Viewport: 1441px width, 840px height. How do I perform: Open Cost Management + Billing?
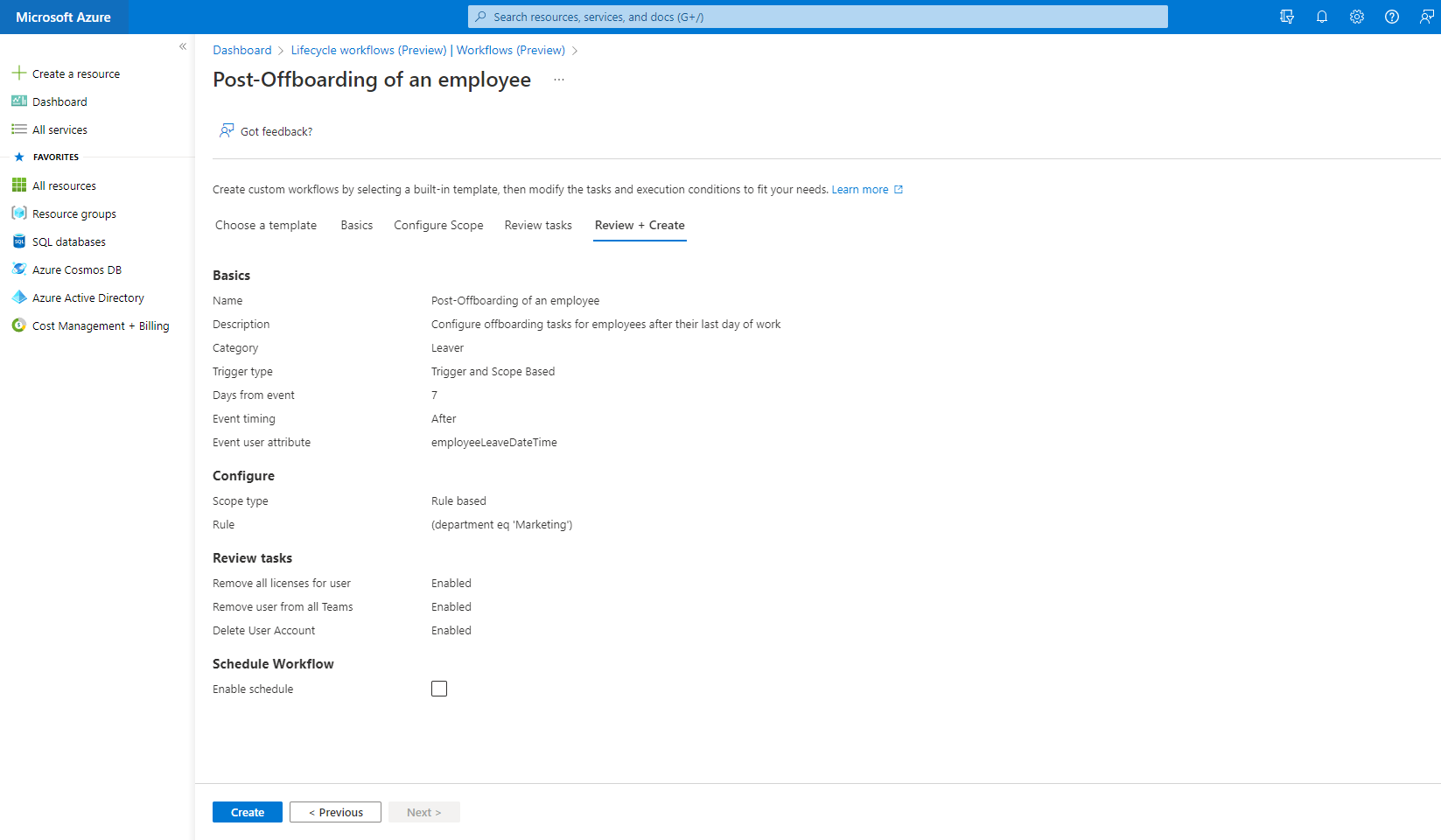[x=101, y=326]
